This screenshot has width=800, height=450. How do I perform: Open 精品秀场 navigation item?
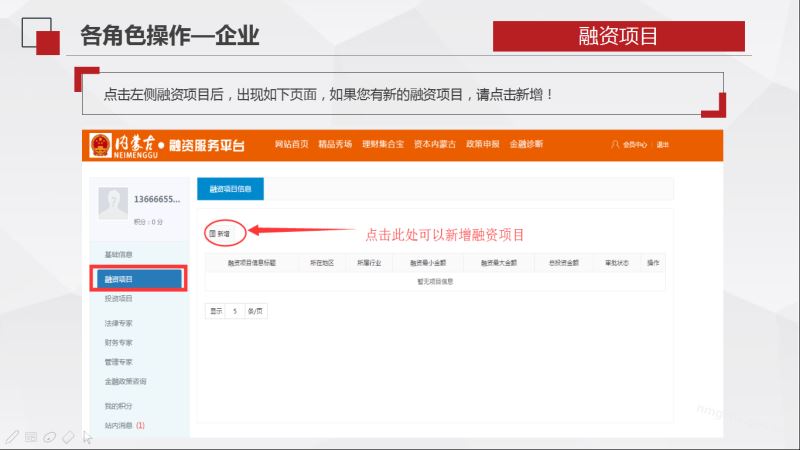(334, 145)
